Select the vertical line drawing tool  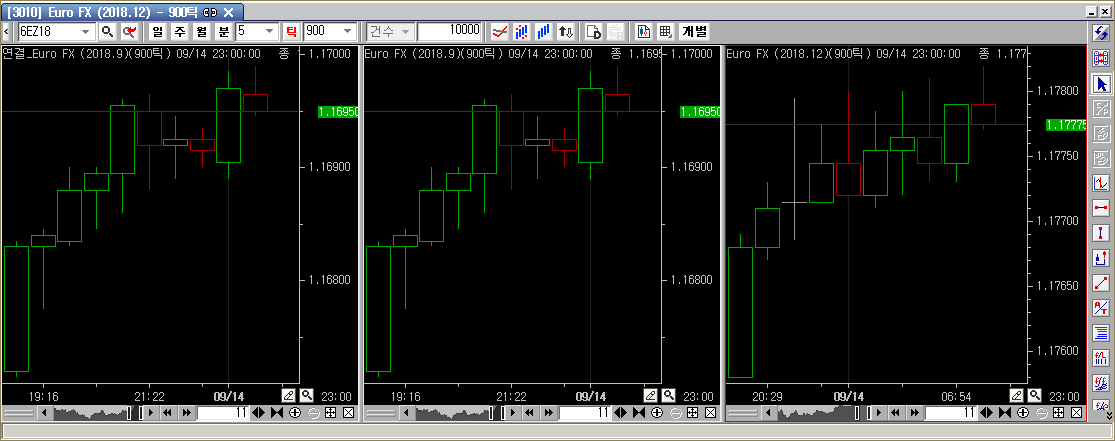(x=1101, y=233)
